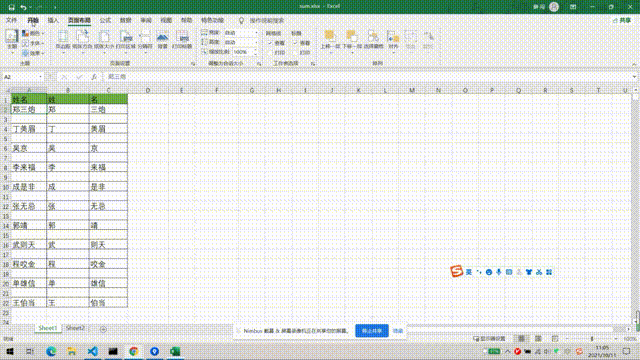The height and width of the screenshot is (360, 640).
Task: Select cell C10 containing 是非
Action: point(108,187)
